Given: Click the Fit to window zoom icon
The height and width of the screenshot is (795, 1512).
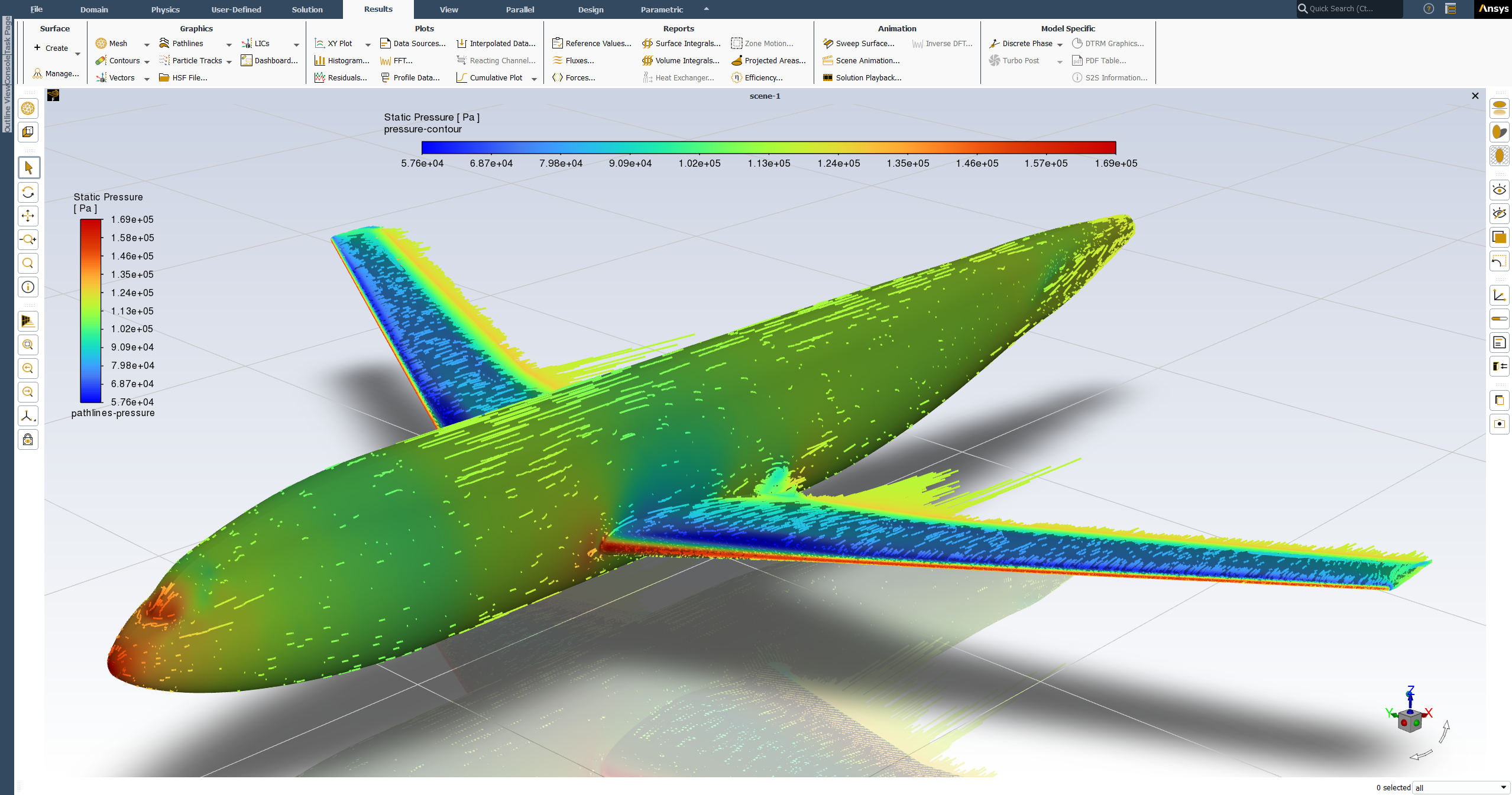Looking at the screenshot, I should [x=28, y=345].
